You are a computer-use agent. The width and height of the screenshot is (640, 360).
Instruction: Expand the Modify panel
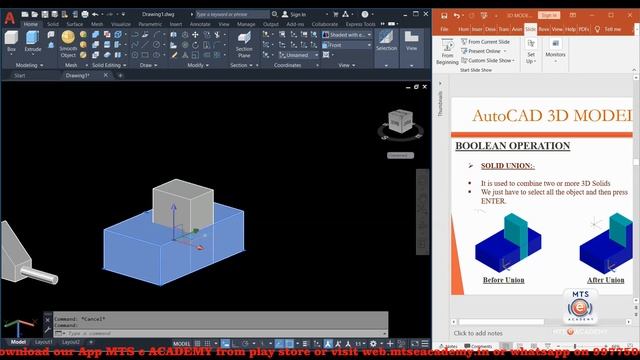(x=198, y=65)
